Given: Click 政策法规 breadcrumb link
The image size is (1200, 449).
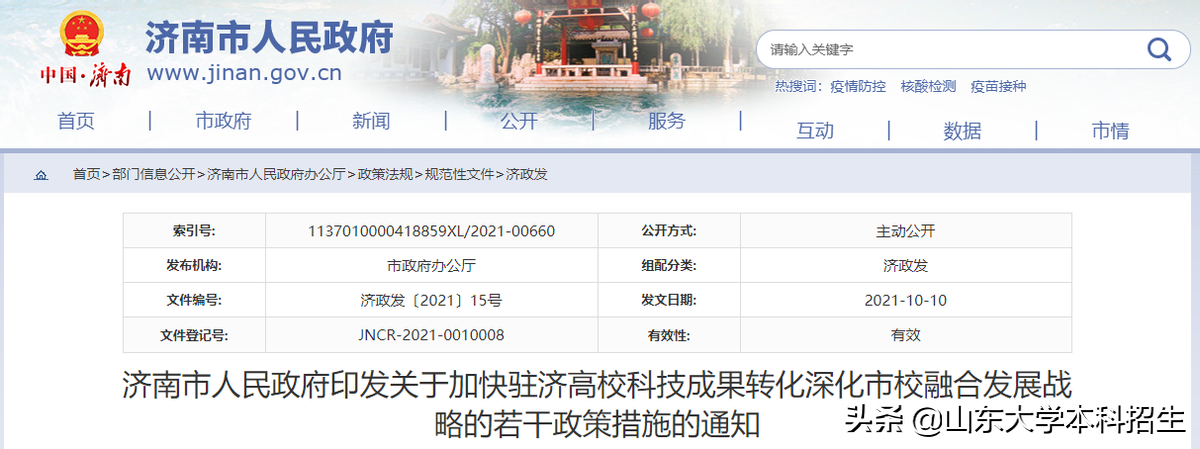Looking at the screenshot, I should 385,174.
